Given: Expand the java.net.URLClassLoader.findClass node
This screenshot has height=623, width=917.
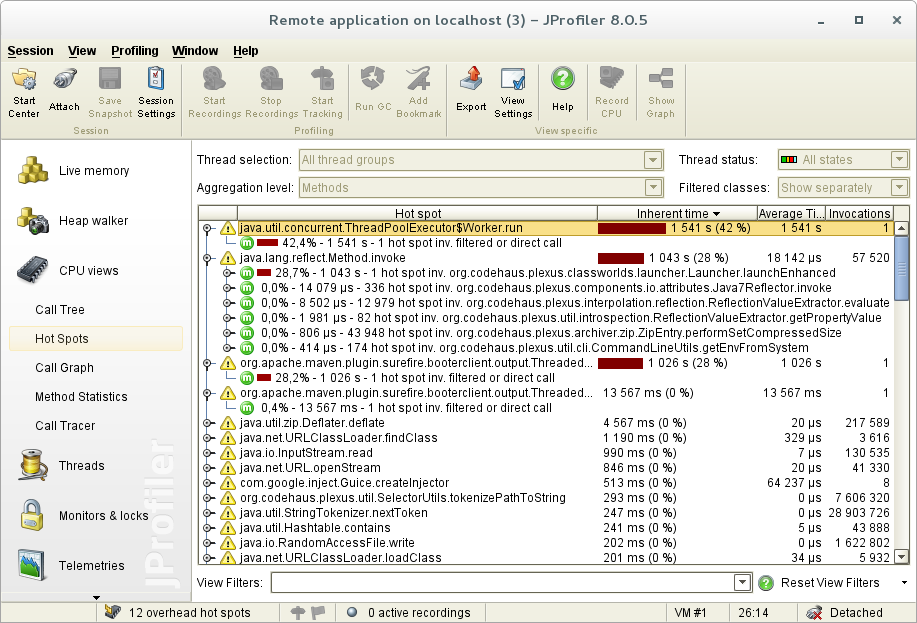Looking at the screenshot, I should pyautogui.click(x=207, y=438).
